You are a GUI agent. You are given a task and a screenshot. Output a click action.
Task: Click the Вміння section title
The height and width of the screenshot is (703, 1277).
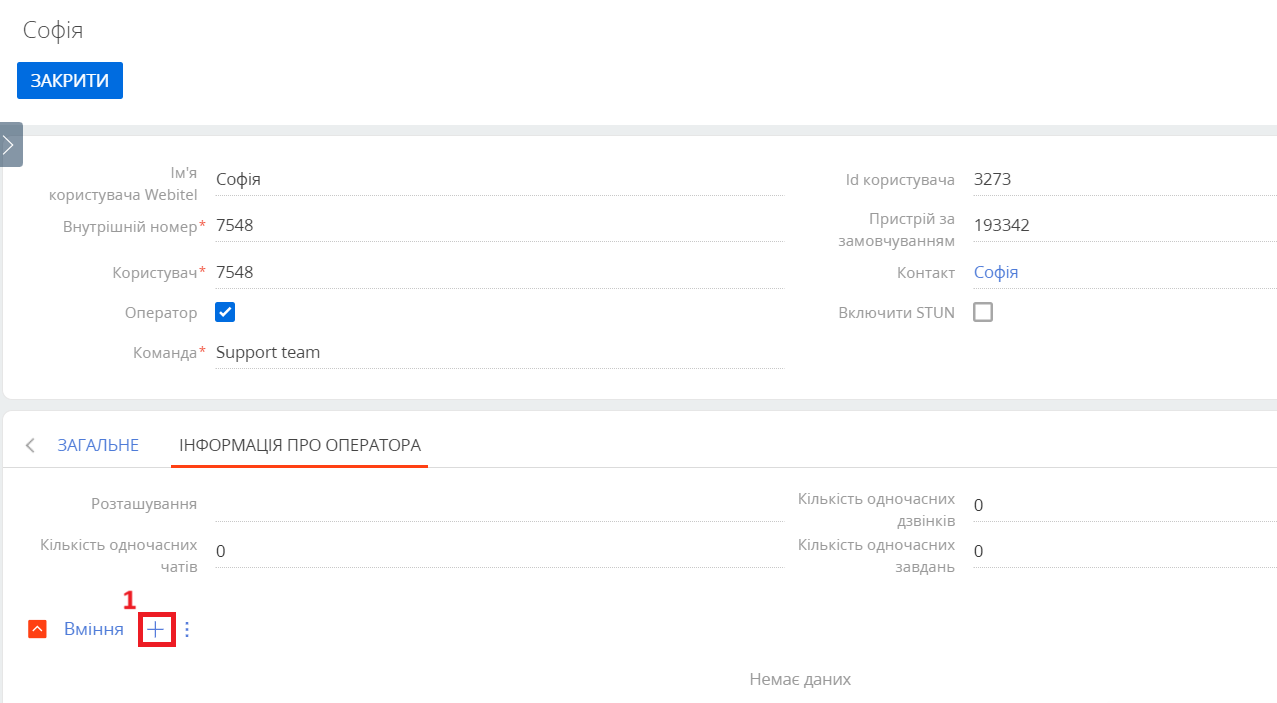tap(94, 630)
